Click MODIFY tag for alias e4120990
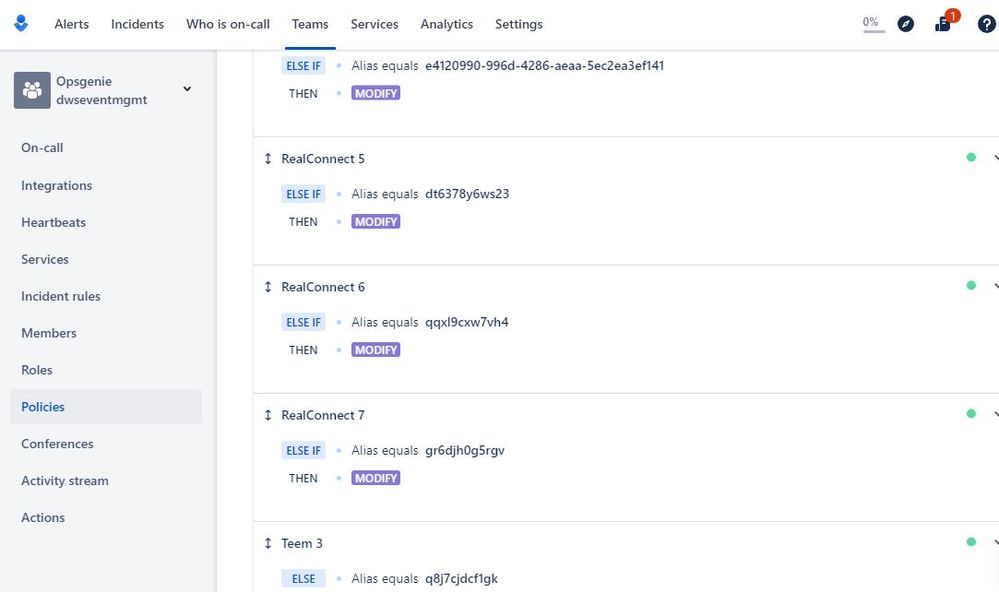Image resolution: width=999 pixels, height=592 pixels. 376,94
